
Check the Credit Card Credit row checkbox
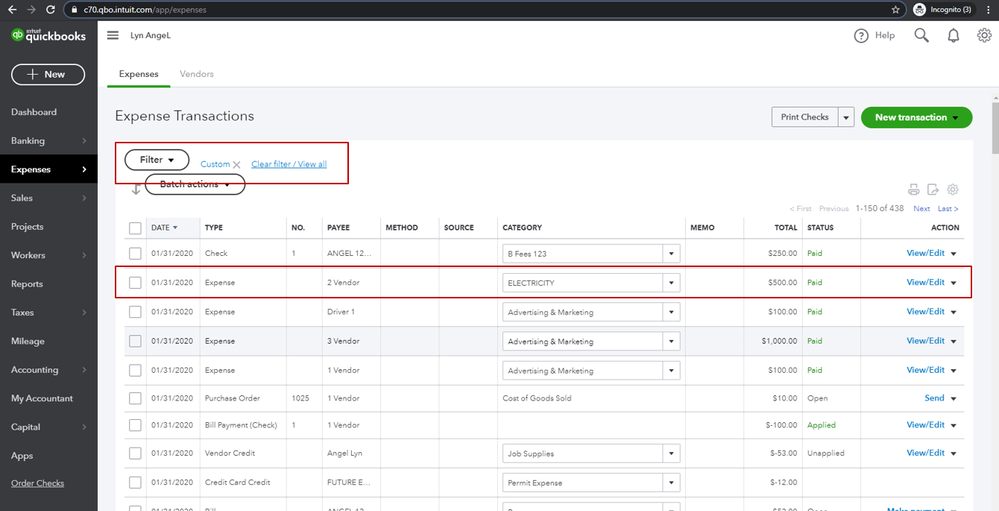point(135,483)
